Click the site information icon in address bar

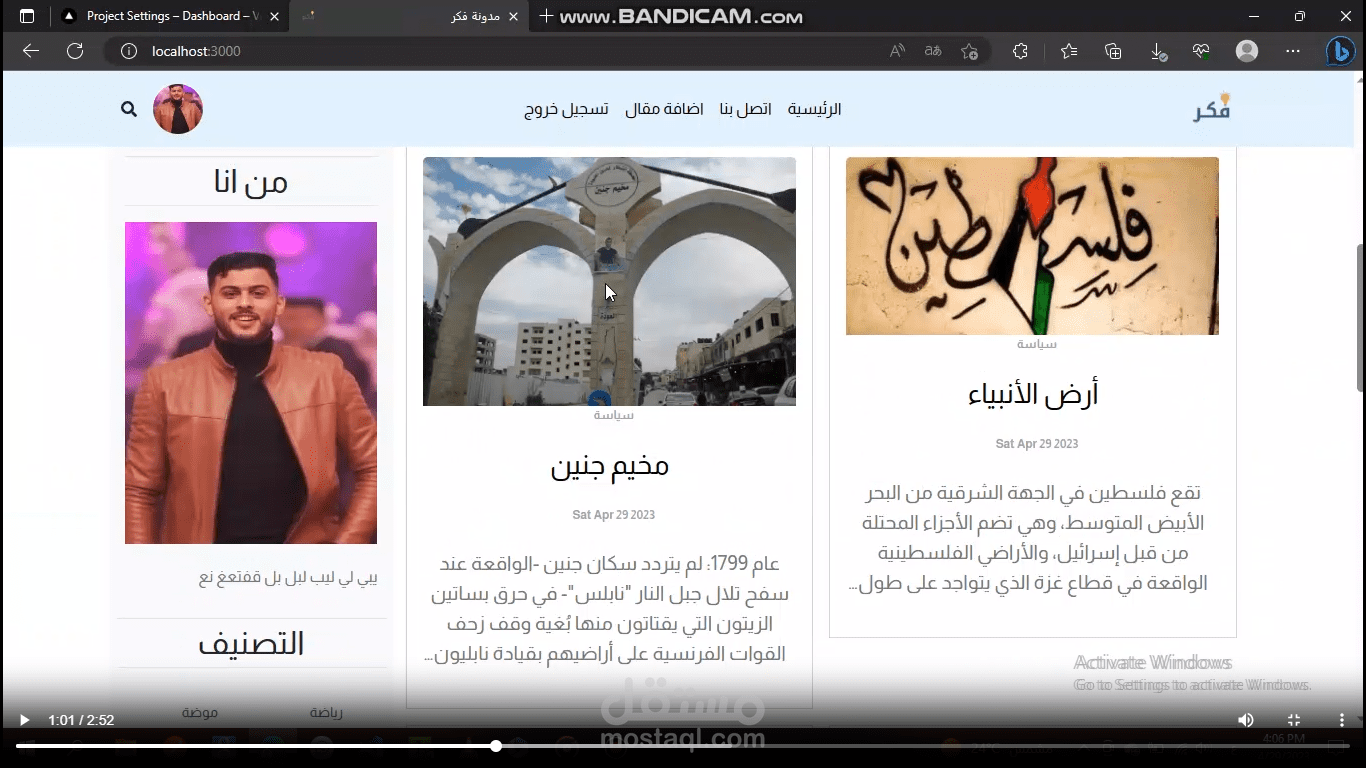[129, 51]
